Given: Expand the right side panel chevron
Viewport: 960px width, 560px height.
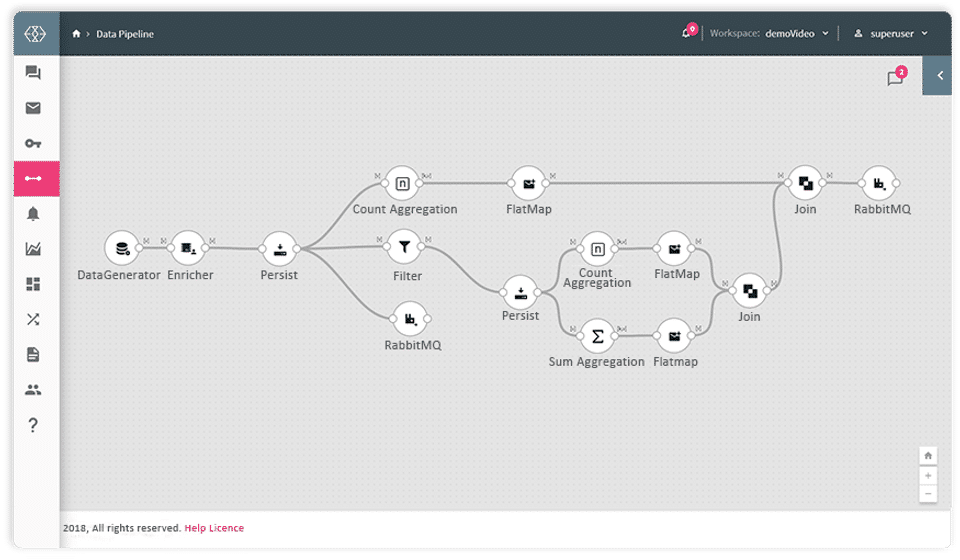Looking at the screenshot, I should [x=937, y=76].
